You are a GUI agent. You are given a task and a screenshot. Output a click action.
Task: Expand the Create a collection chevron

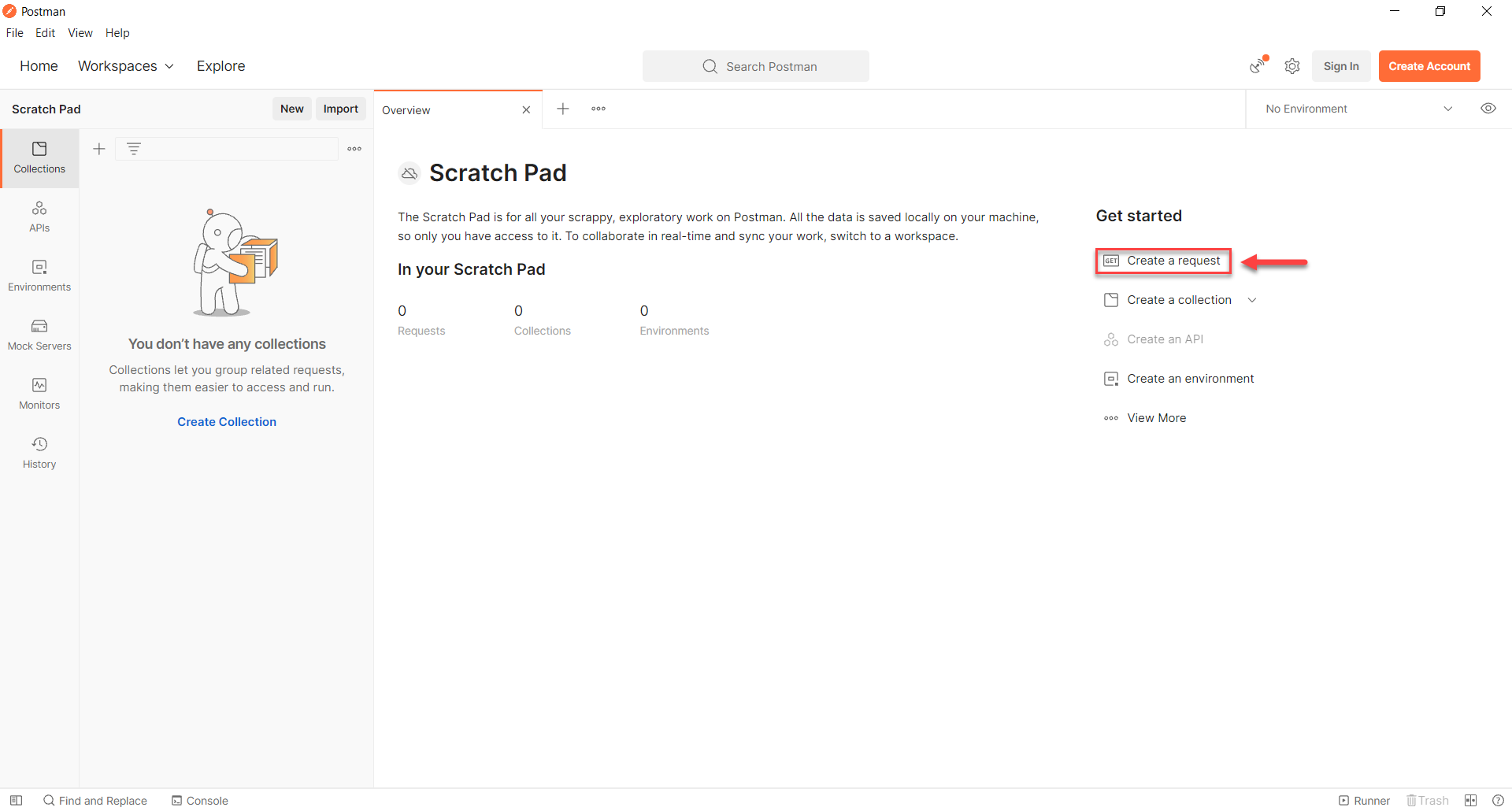pos(1252,300)
